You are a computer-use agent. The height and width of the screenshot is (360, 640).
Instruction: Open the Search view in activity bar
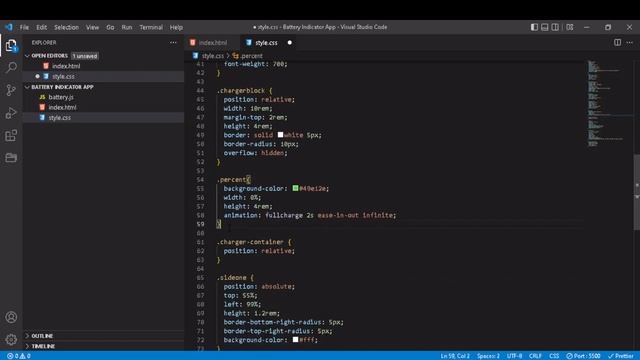(x=11, y=68)
